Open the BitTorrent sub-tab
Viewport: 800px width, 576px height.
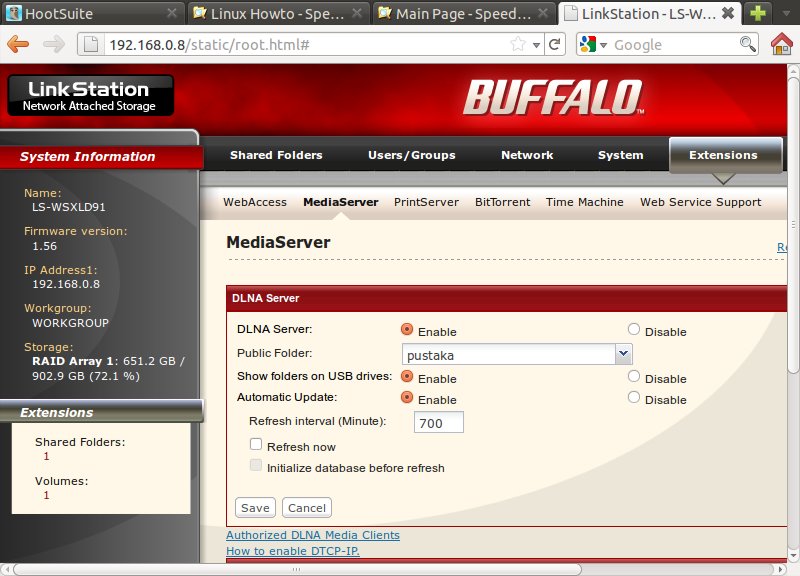point(503,202)
